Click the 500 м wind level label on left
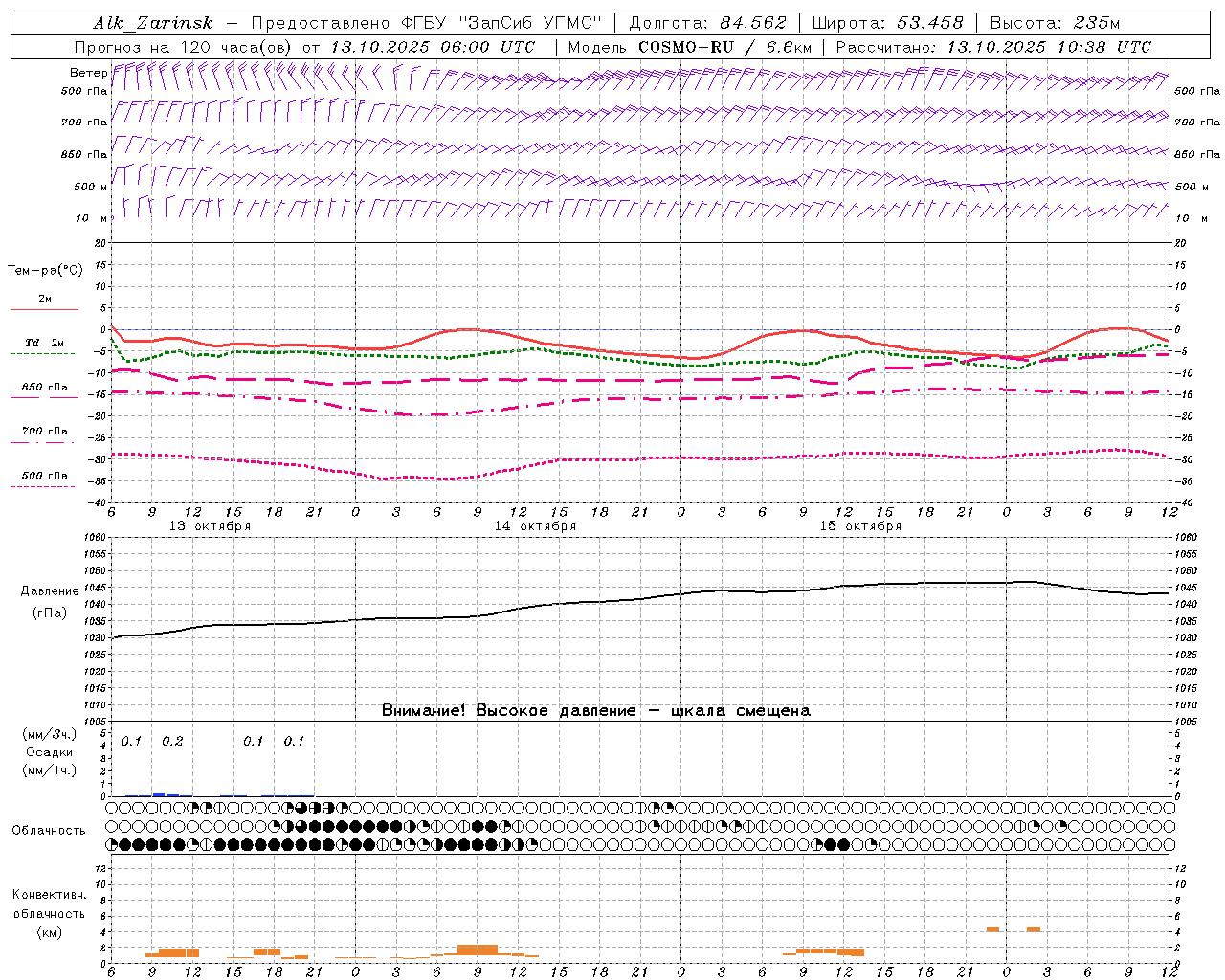This screenshot has width=1225, height=980. point(90,188)
